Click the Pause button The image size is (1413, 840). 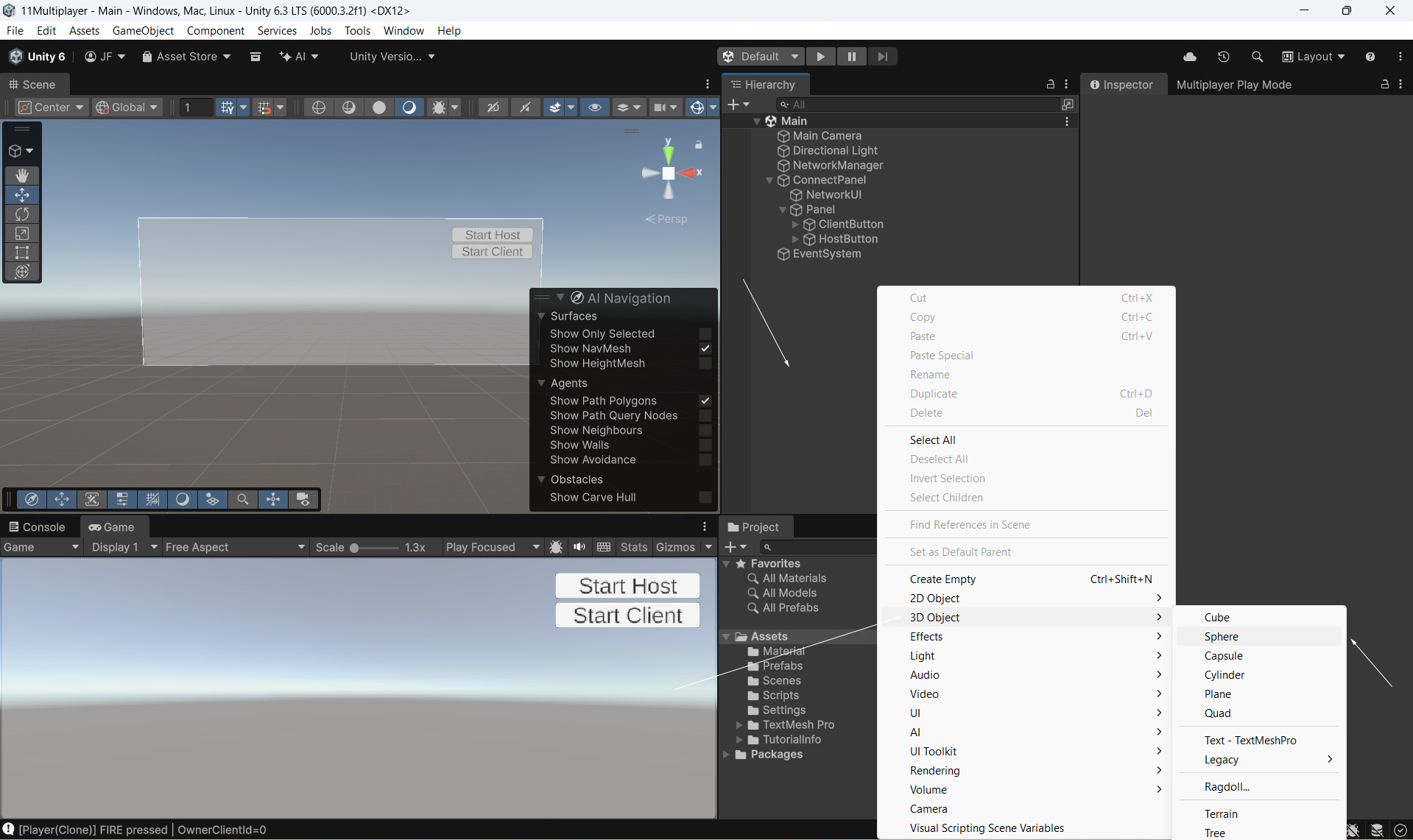click(x=851, y=57)
